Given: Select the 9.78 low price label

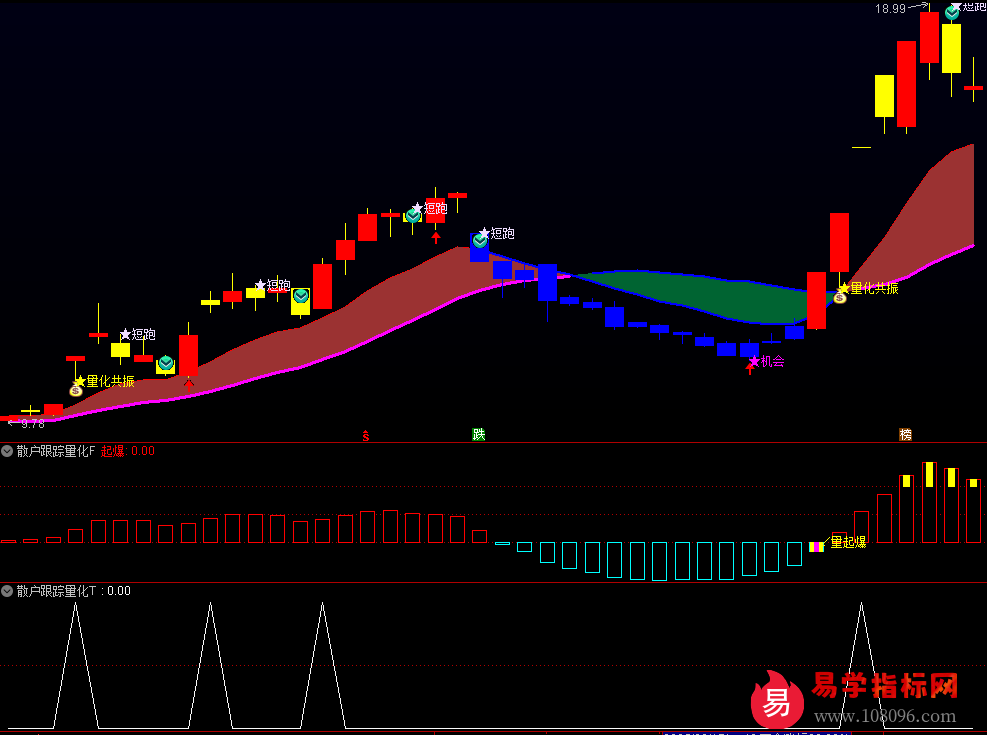Looking at the screenshot, I should pos(32,424).
